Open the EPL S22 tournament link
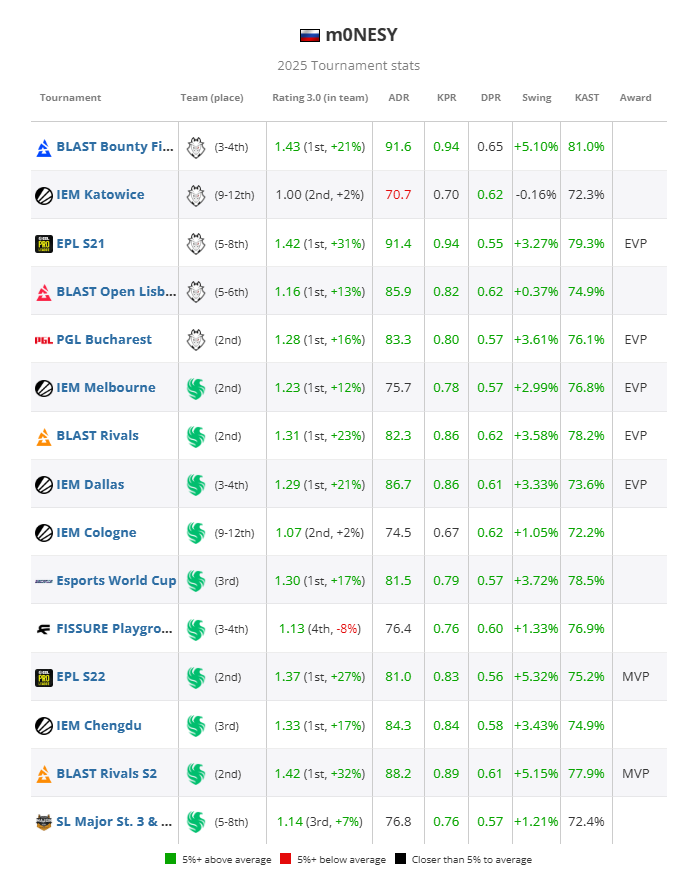The image size is (696, 886). click(x=81, y=677)
